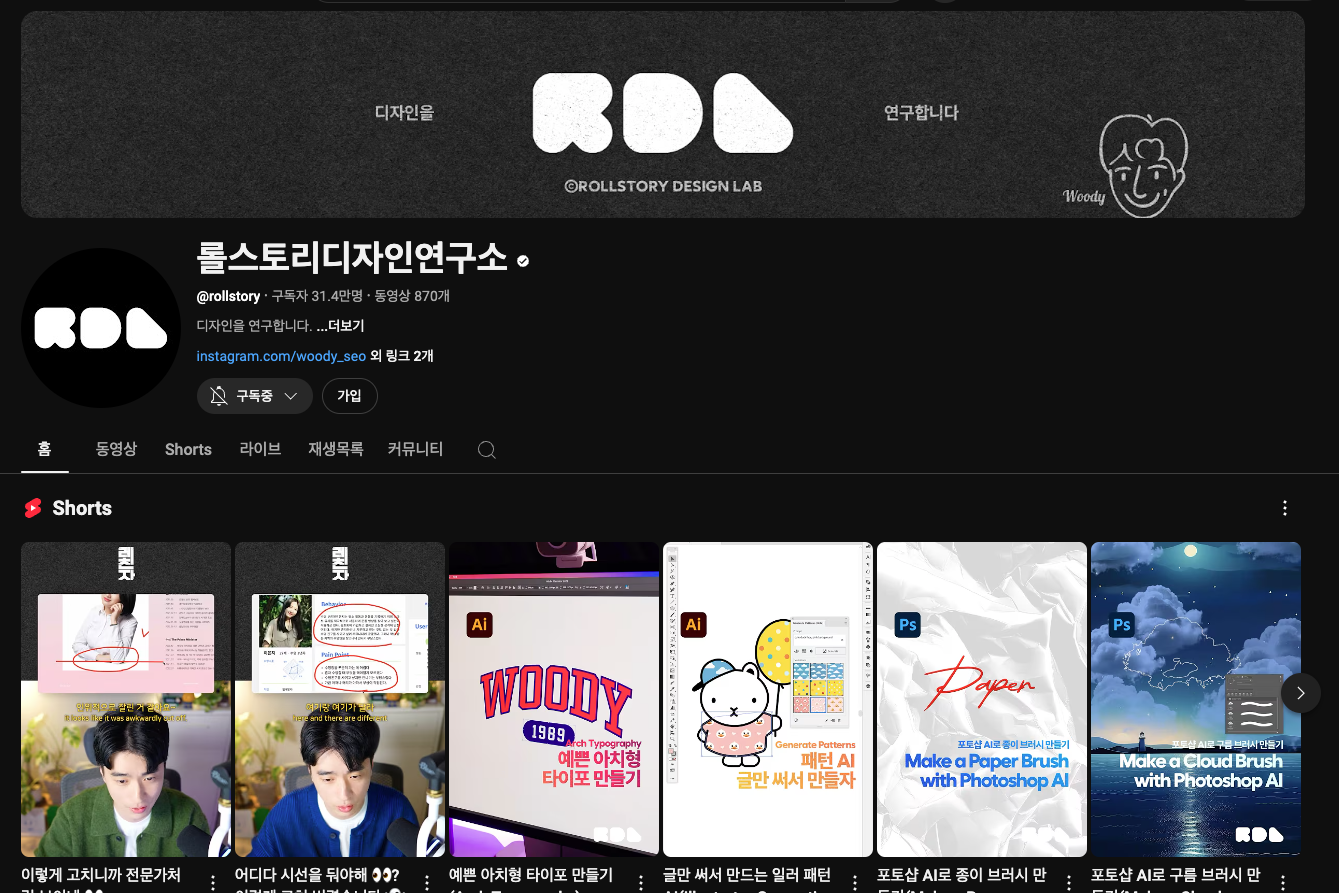
Task: Open the Shorts section three-dot menu
Action: [1285, 508]
